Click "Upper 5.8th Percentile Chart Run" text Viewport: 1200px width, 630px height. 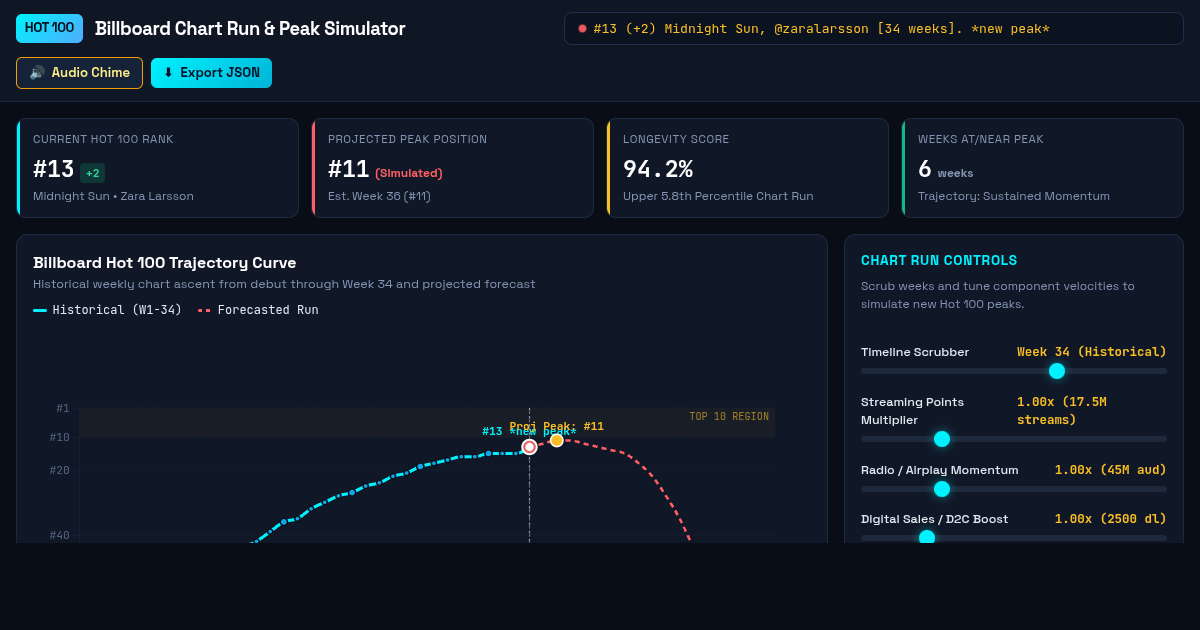(718, 196)
